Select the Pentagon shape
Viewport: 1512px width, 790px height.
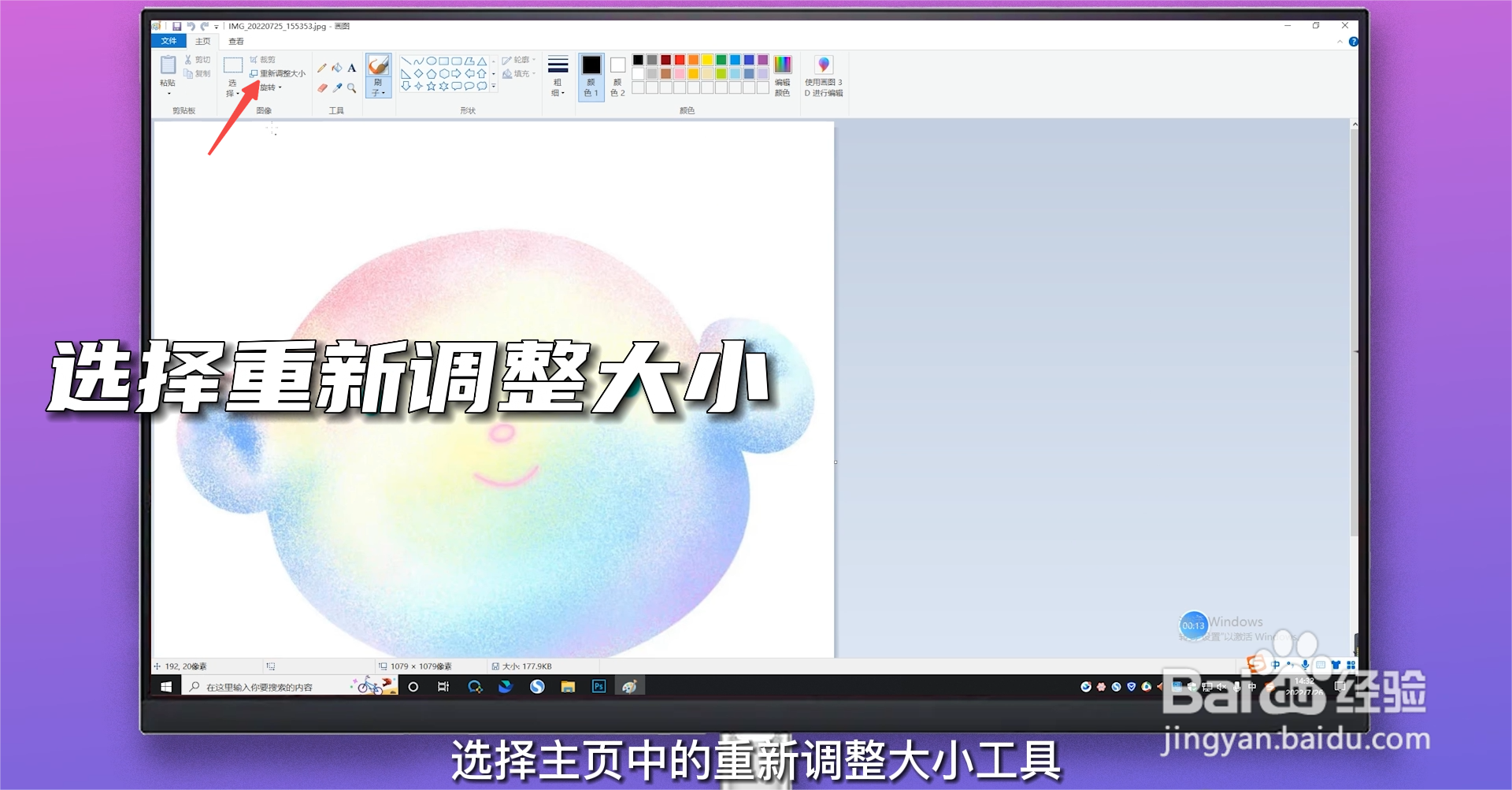pyautogui.click(x=431, y=73)
